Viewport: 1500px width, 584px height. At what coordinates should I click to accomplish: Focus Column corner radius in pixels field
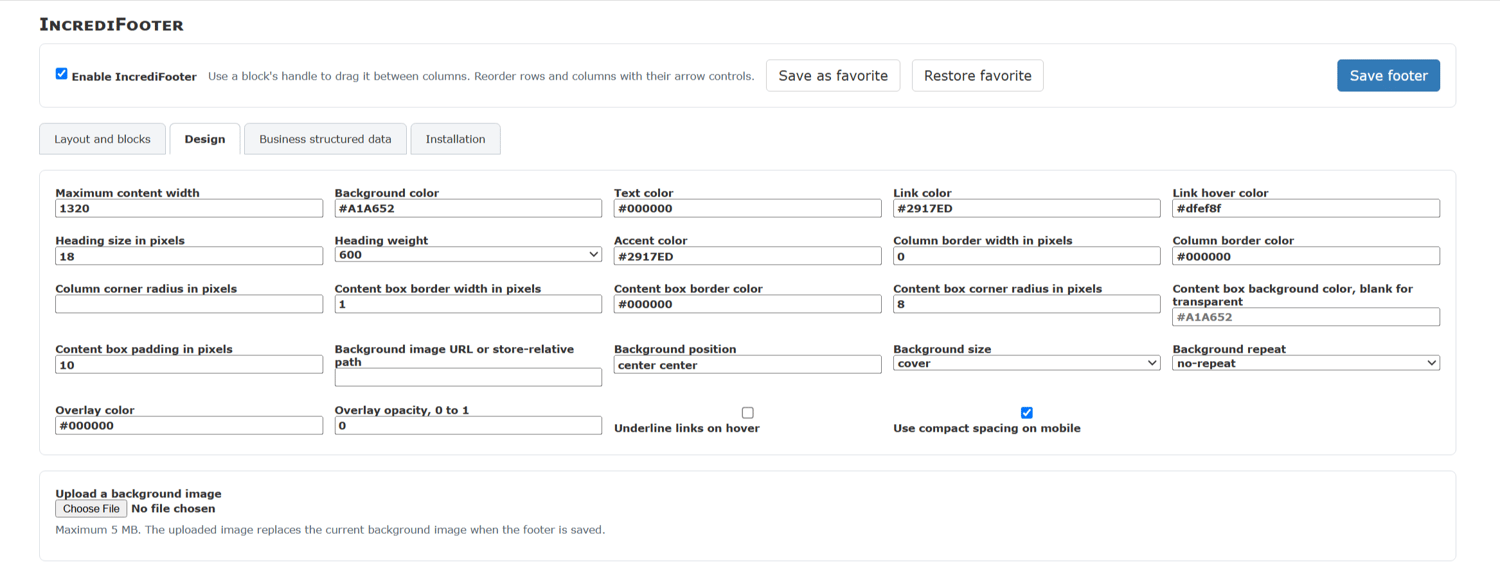click(x=189, y=304)
